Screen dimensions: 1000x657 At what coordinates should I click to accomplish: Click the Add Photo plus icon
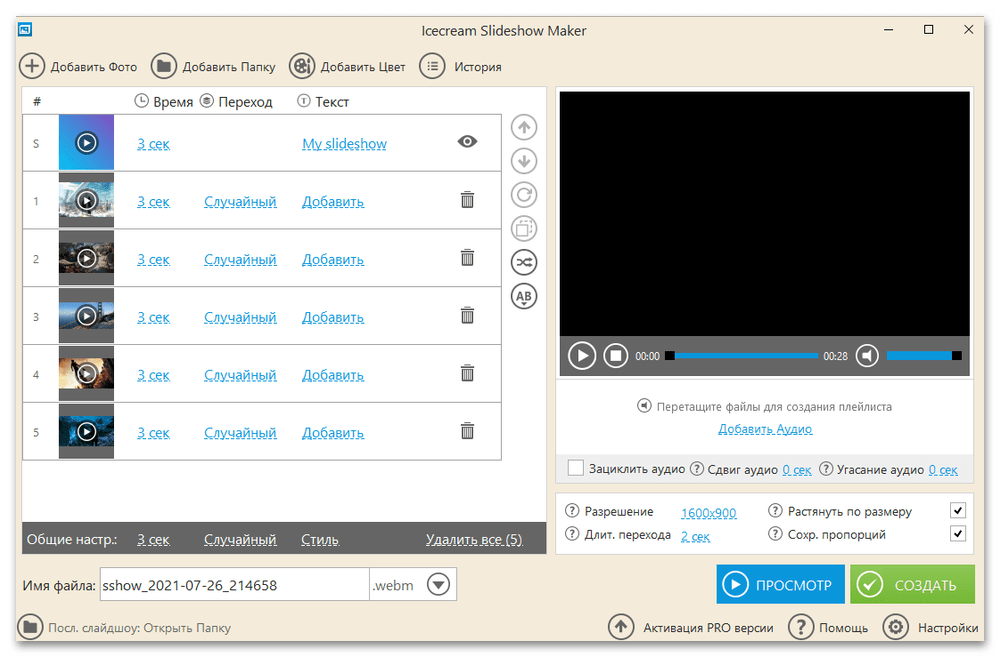point(32,67)
